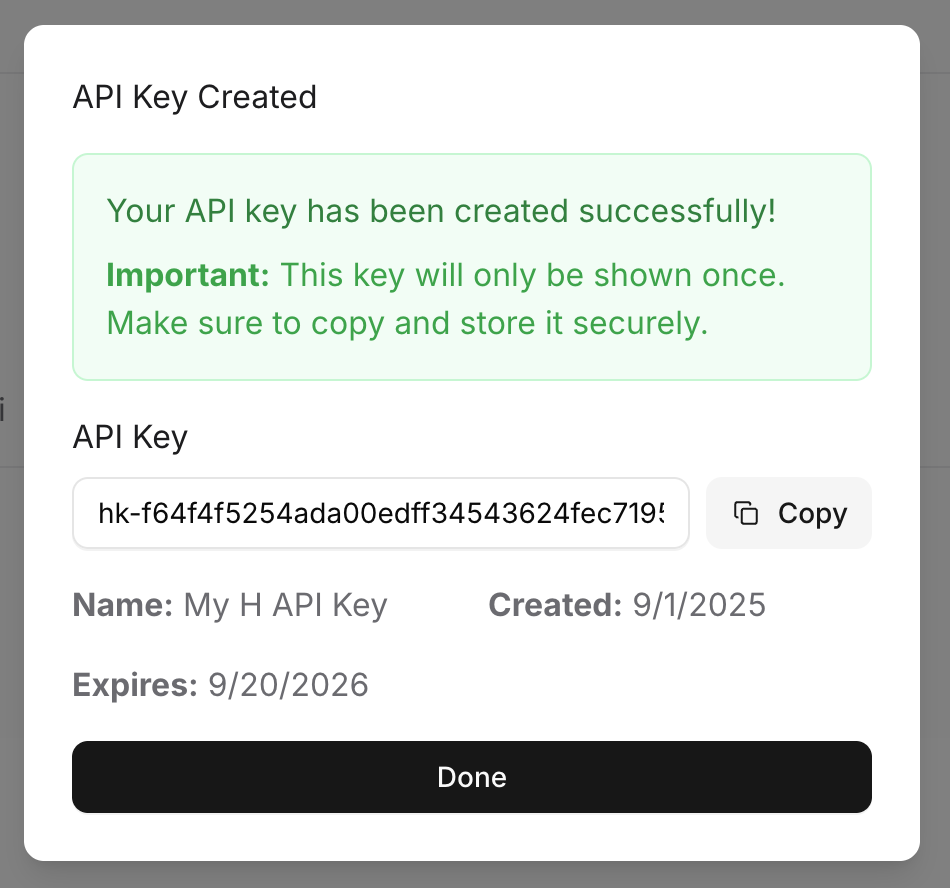Click the "Make sure to copy and store" line
The image size is (950, 888).
[407, 323]
